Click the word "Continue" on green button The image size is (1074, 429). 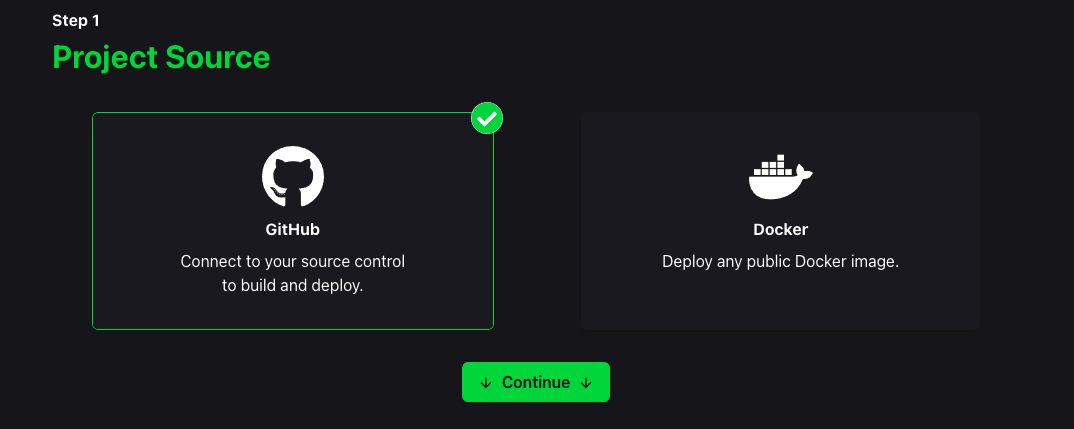coord(536,383)
